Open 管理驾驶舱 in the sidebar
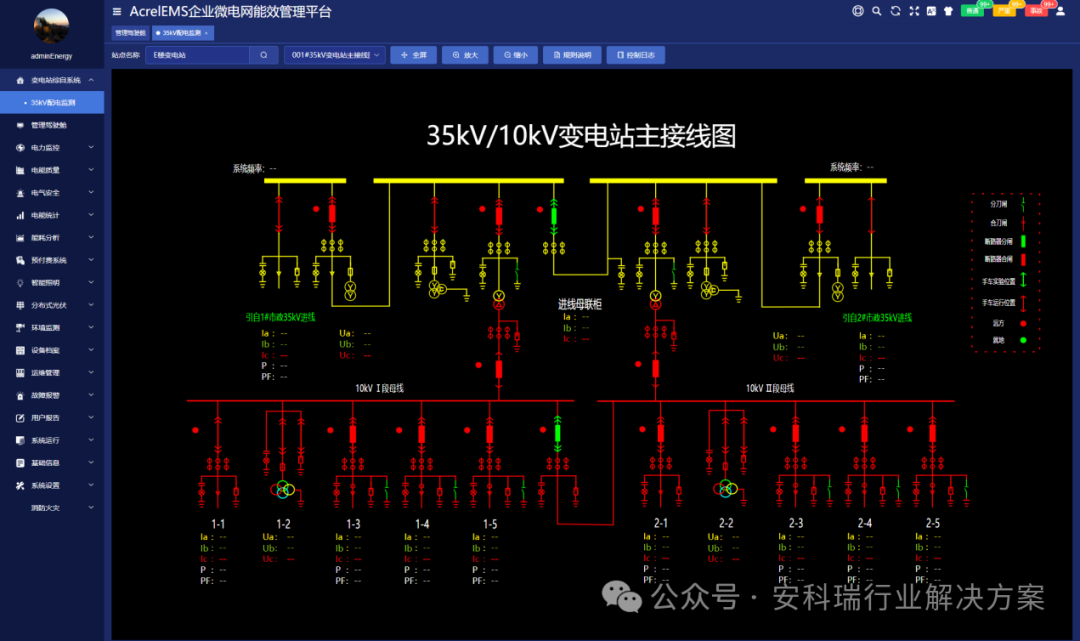 52,125
